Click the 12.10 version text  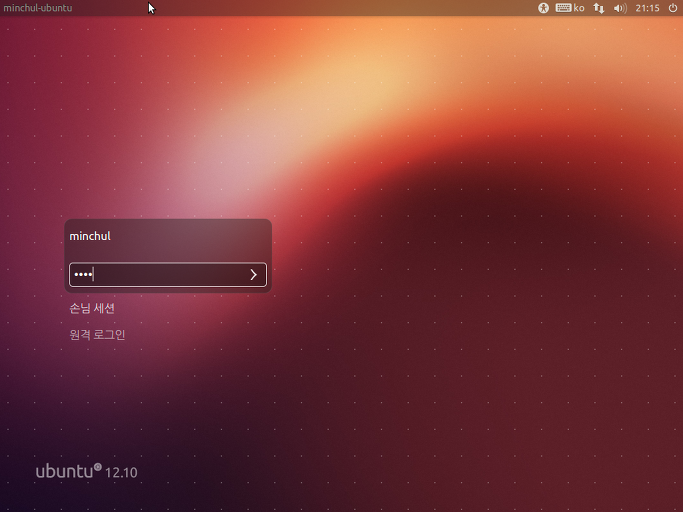click(121, 472)
